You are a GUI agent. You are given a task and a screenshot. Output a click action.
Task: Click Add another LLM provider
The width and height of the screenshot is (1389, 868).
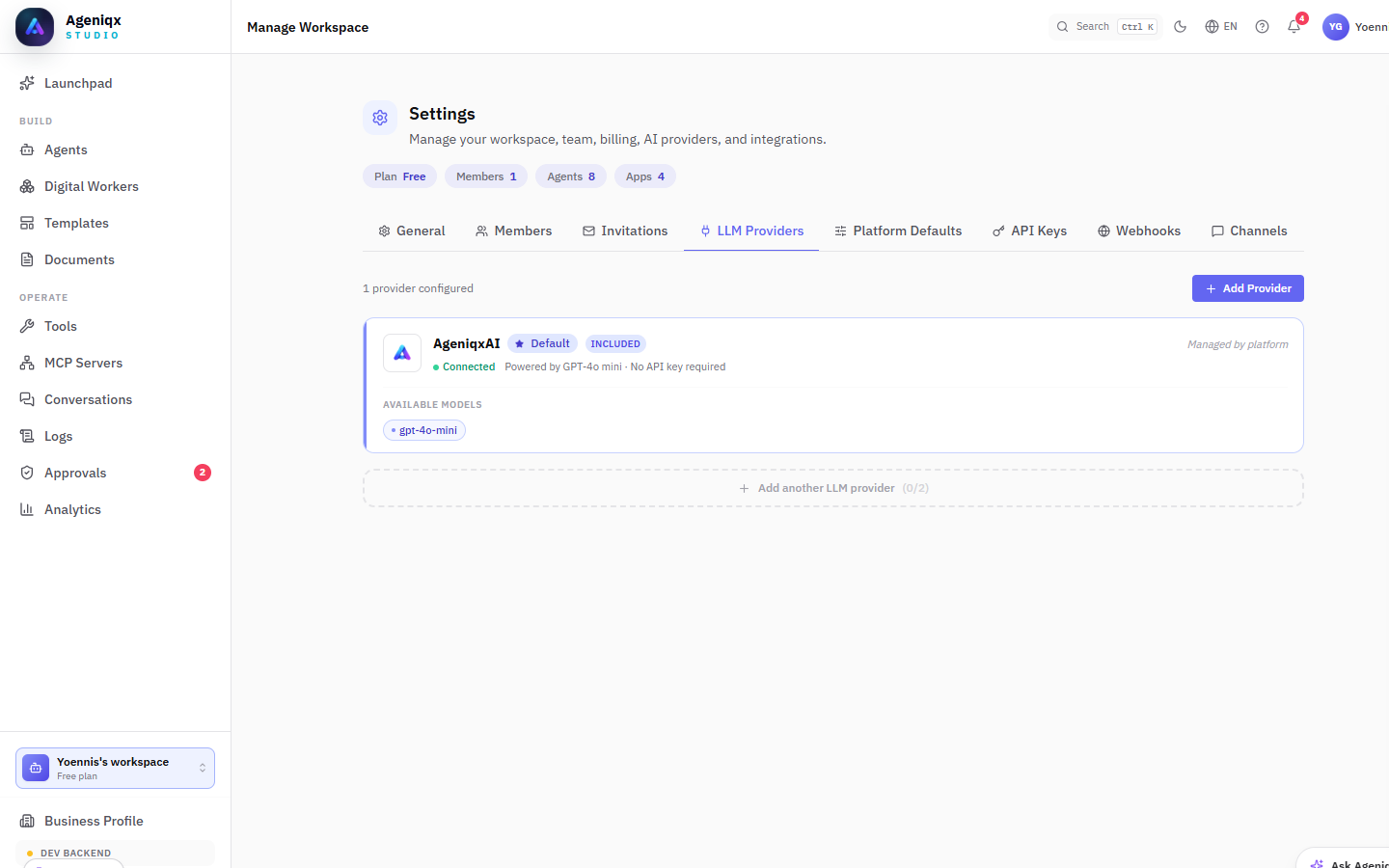pyautogui.click(x=833, y=488)
